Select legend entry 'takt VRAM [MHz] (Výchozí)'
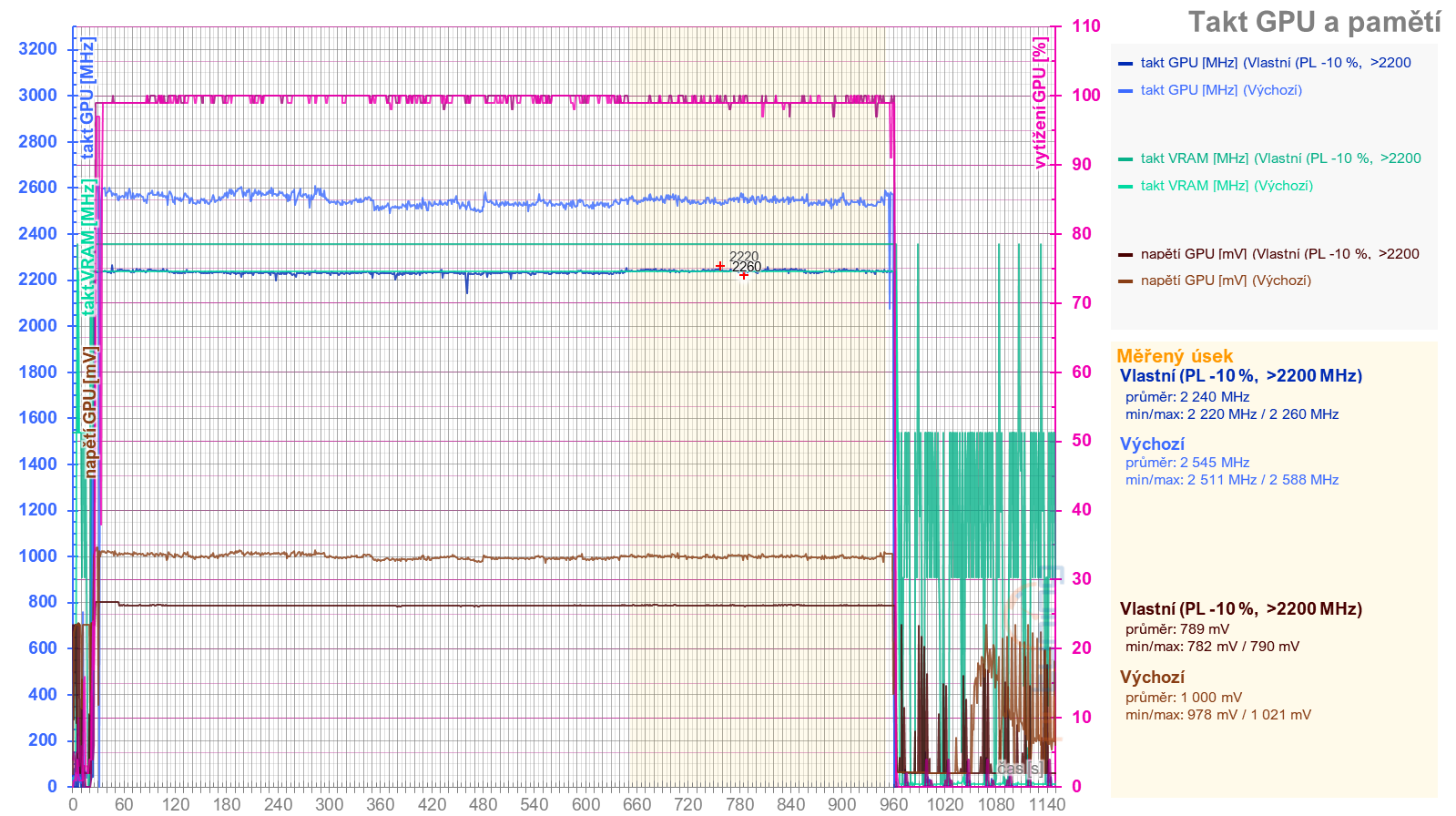The width and height of the screenshot is (1456, 816). (1227, 186)
